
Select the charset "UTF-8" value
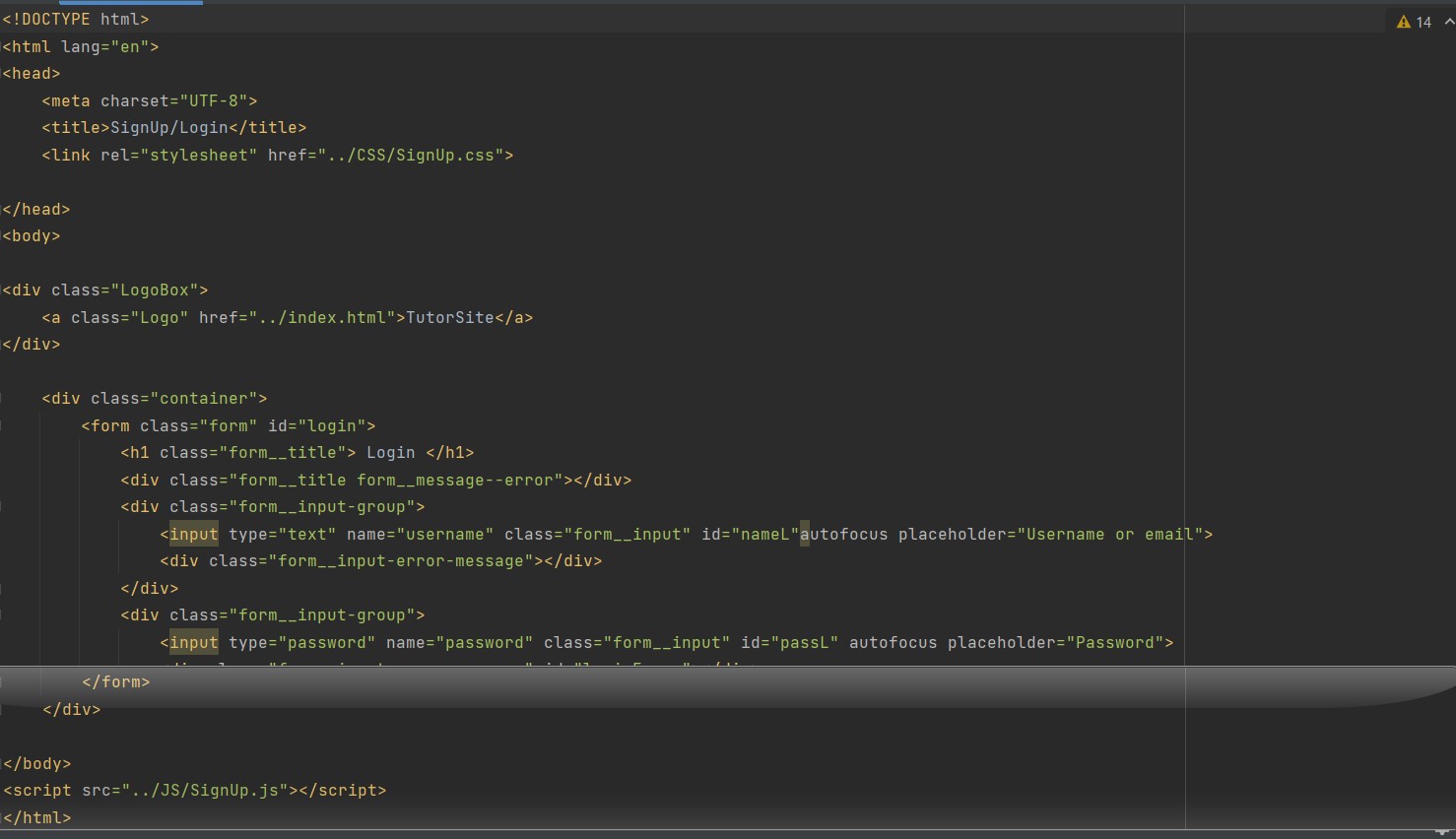214,100
